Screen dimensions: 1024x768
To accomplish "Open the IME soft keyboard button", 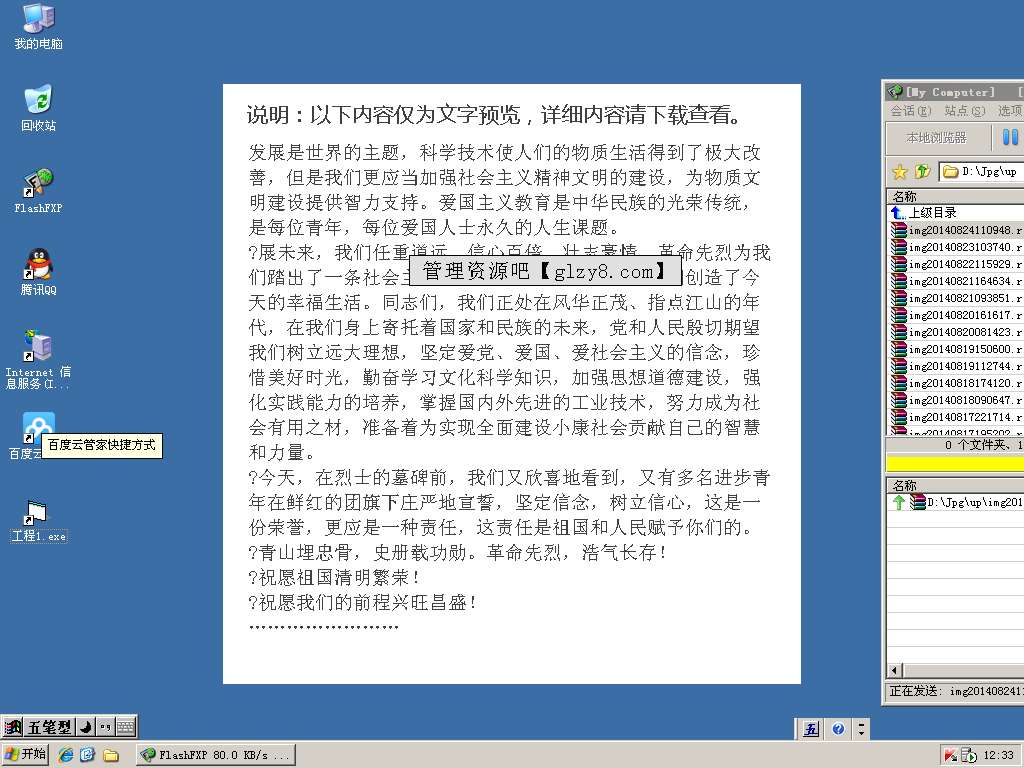I will [x=125, y=726].
